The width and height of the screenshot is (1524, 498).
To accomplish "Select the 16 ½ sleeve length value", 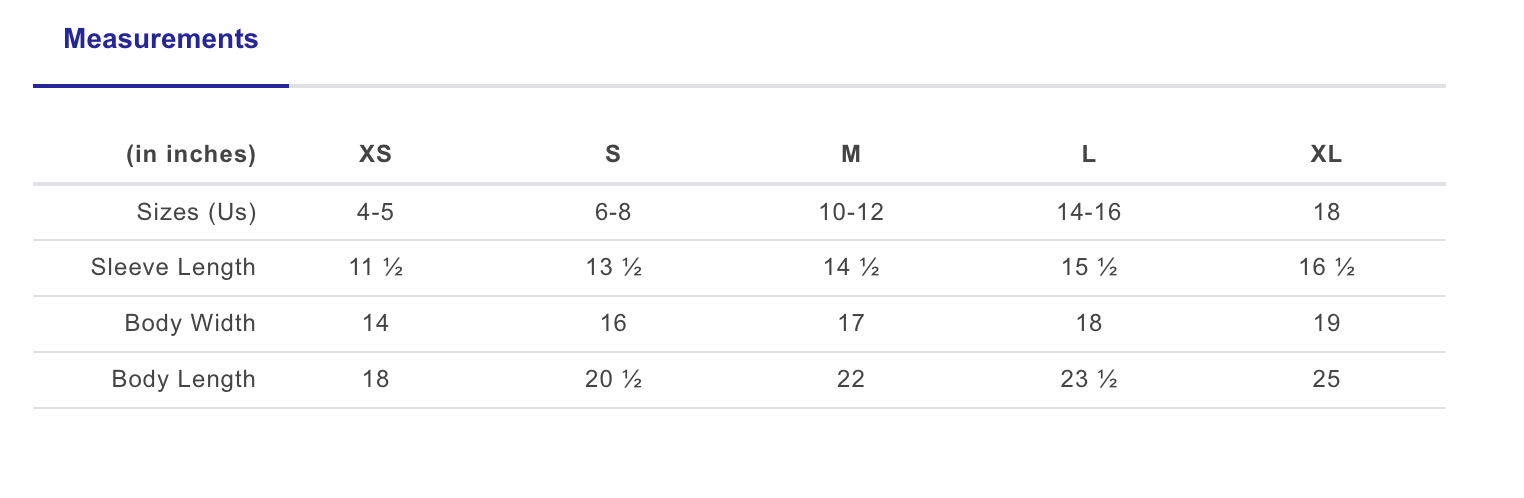I will 1326,268.
